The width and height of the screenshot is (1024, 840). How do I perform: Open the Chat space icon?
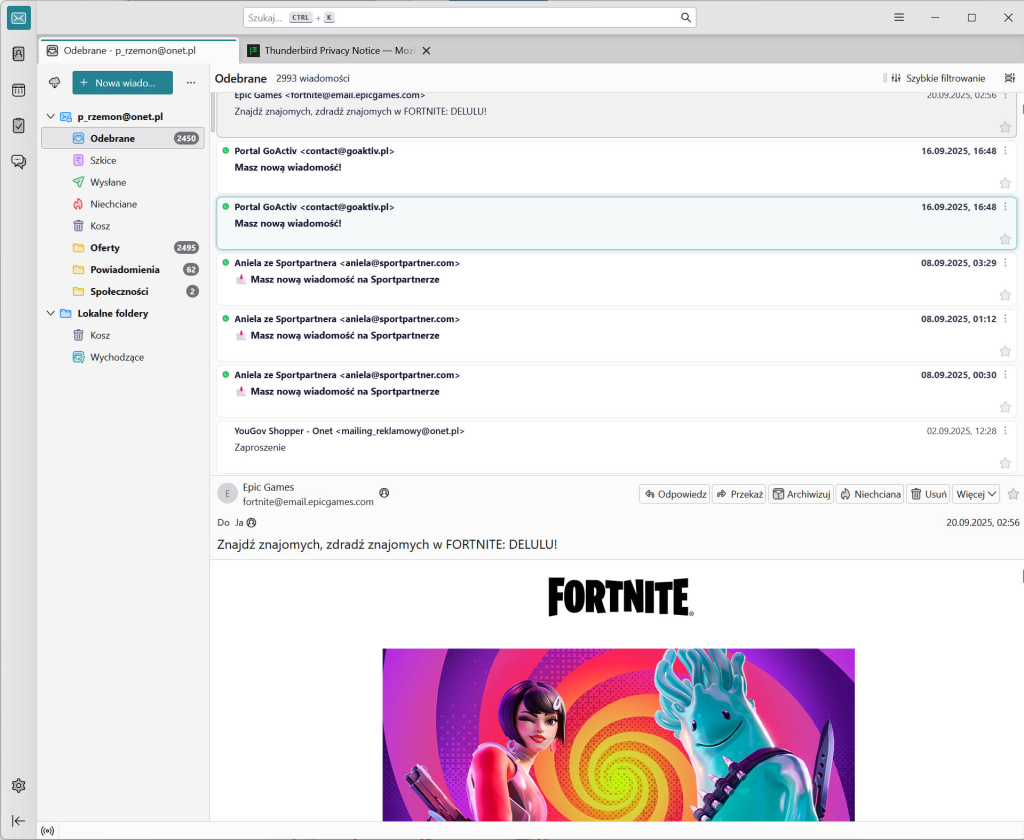click(x=18, y=161)
